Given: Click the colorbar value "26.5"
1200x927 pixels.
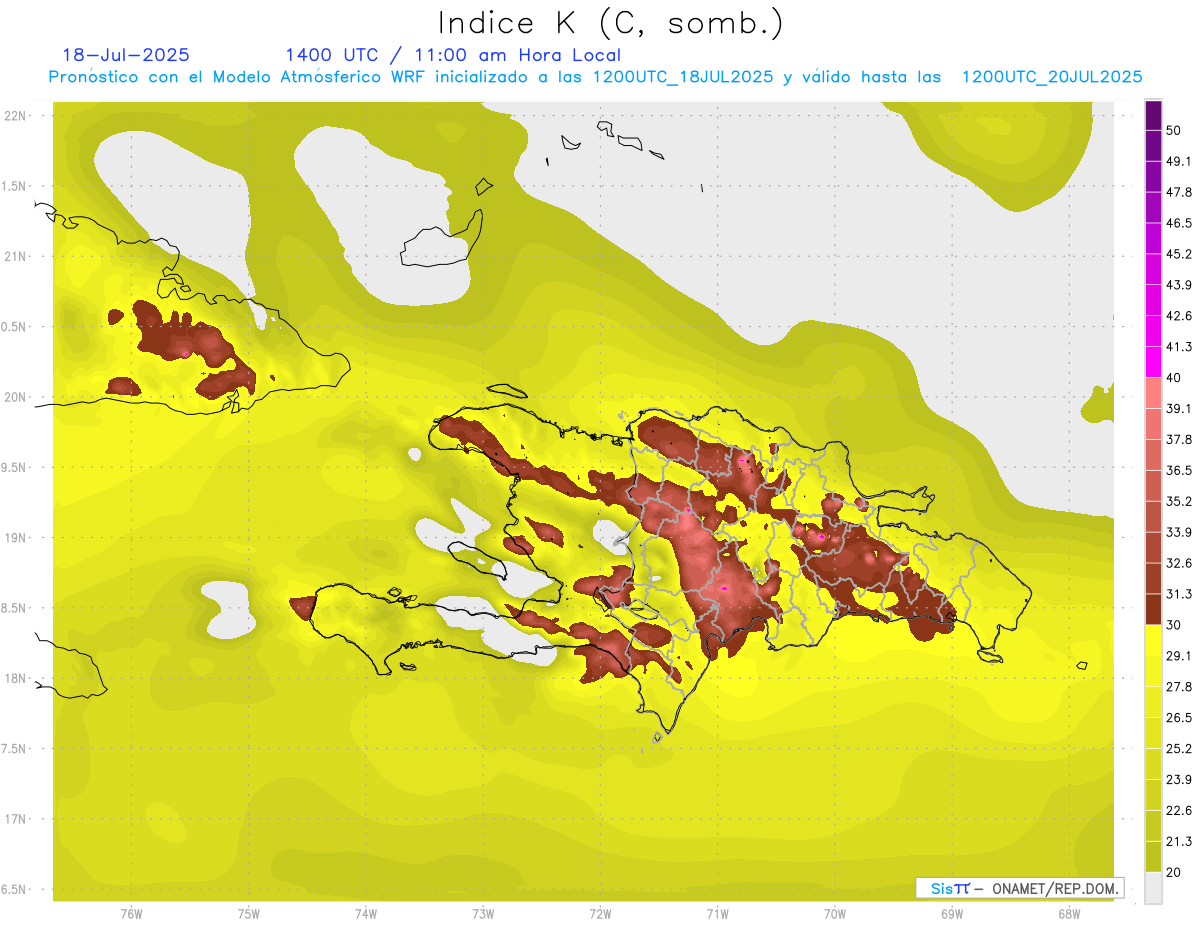Looking at the screenshot, I should pyautogui.click(x=1179, y=718).
